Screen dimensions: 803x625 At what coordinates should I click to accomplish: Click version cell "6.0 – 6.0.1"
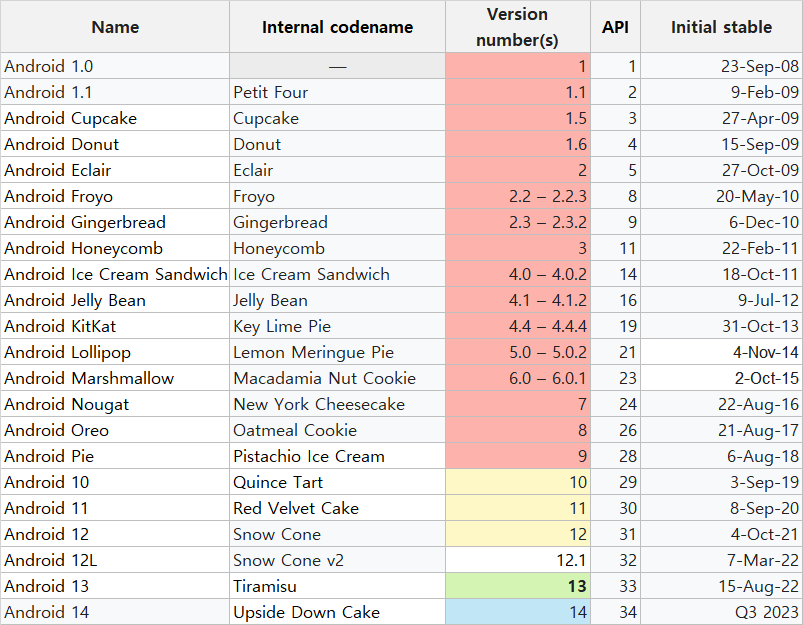click(518, 378)
